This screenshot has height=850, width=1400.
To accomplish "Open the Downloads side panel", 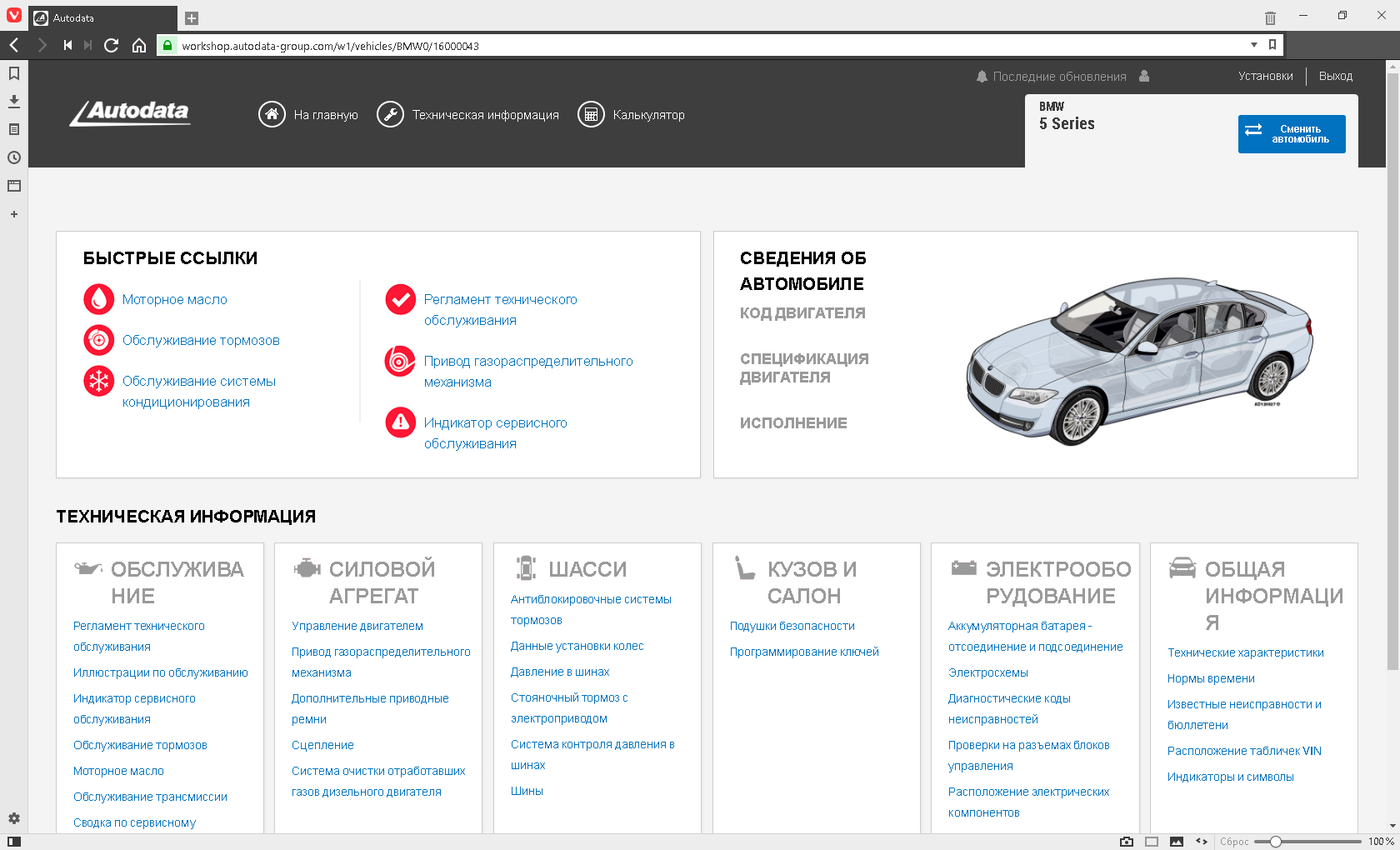I will (14, 101).
